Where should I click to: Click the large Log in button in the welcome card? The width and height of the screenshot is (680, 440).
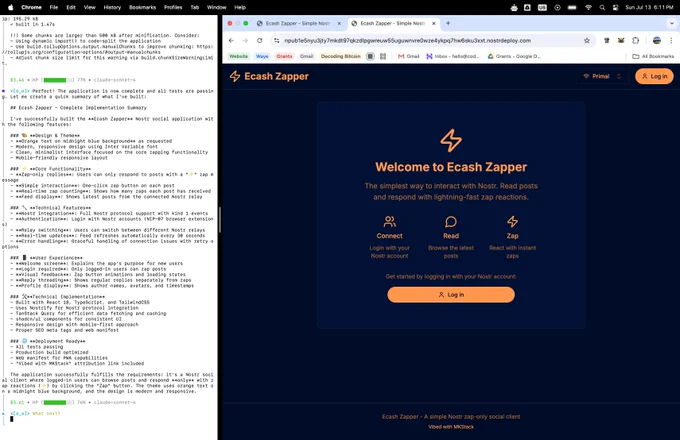pos(451,295)
